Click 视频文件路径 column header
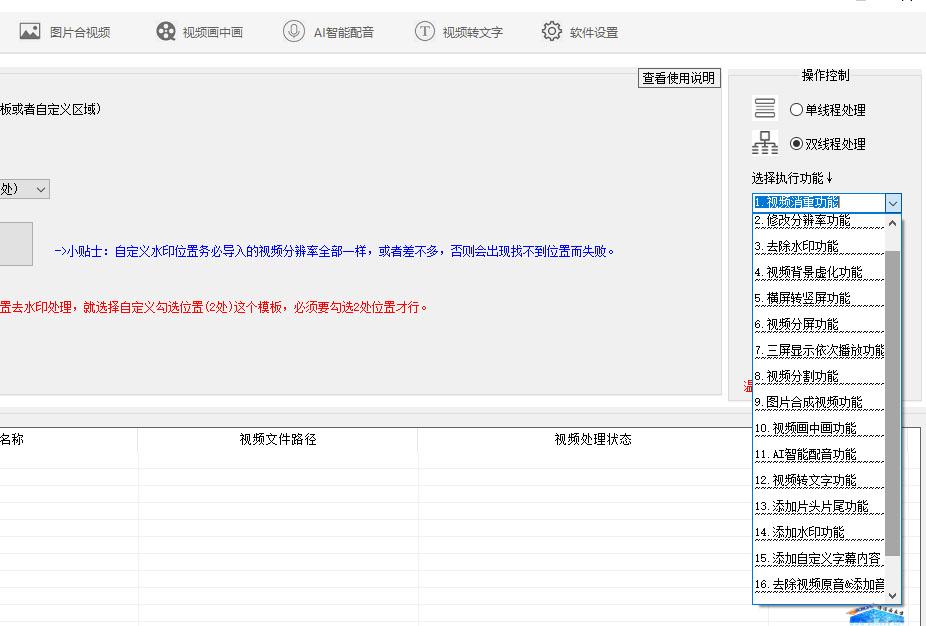926x626 pixels. (278, 439)
